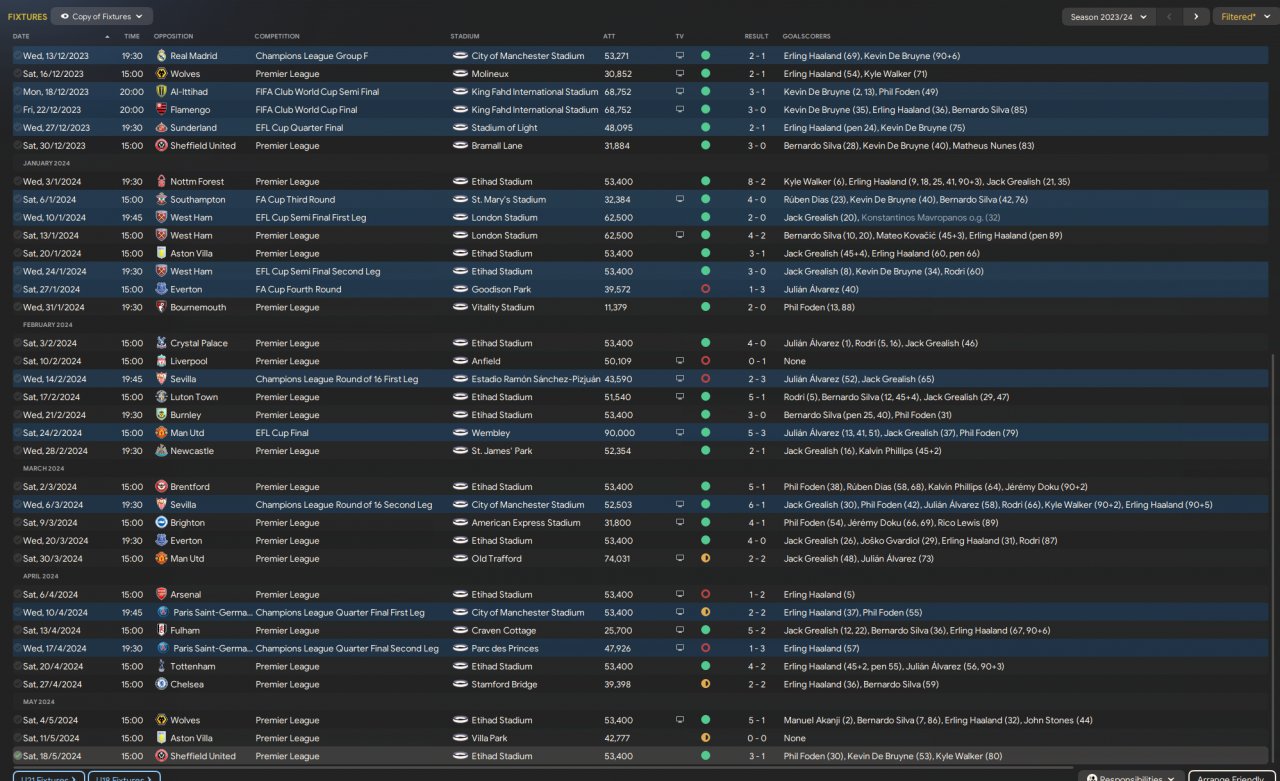This screenshot has height=781, width=1280.
Task: Click the FIFA Club World Cup Final competition
Action: (x=306, y=110)
